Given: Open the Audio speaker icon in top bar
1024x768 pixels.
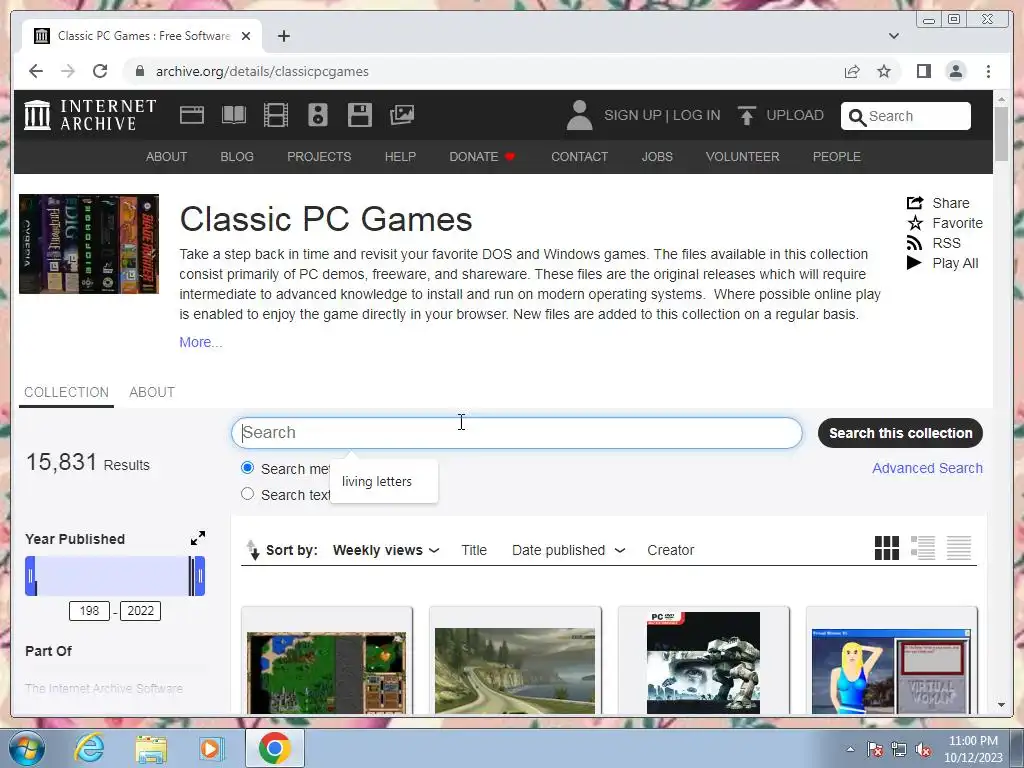Looking at the screenshot, I should [318, 115].
